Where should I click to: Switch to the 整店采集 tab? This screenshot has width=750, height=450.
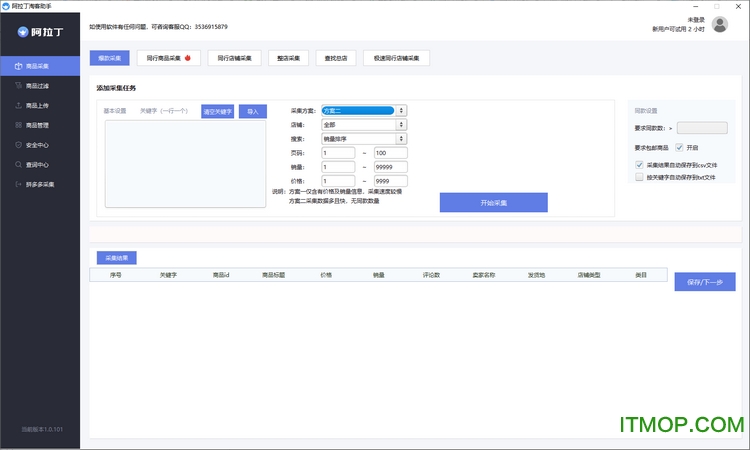[x=289, y=58]
